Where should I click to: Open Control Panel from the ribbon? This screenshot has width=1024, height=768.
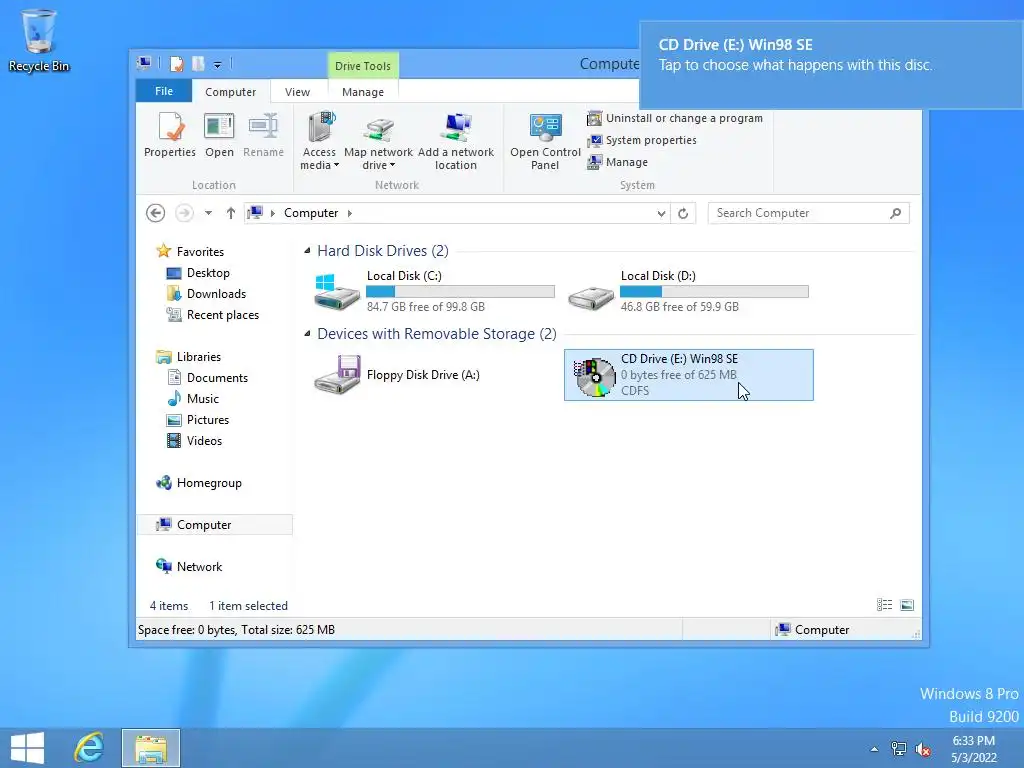point(545,141)
